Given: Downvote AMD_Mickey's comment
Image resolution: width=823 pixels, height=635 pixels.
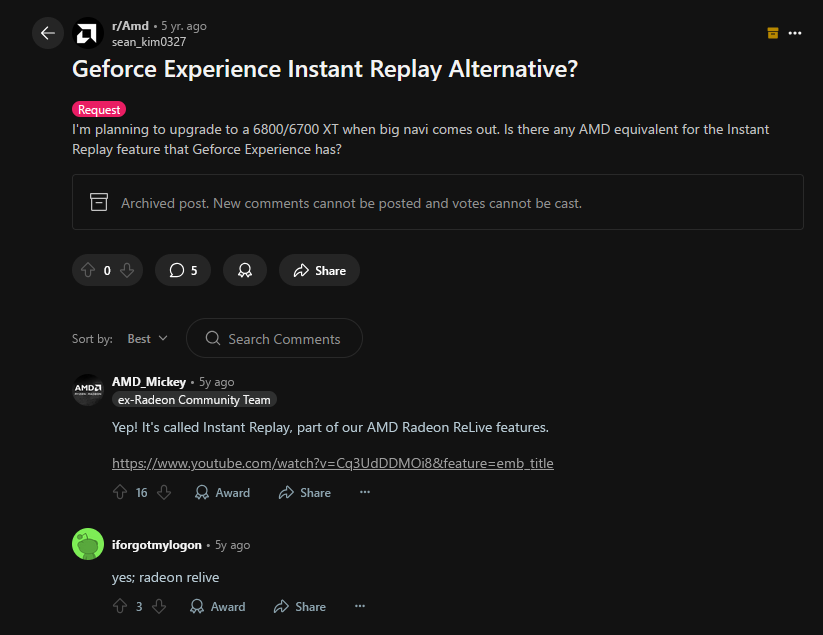Looking at the screenshot, I should click(164, 492).
